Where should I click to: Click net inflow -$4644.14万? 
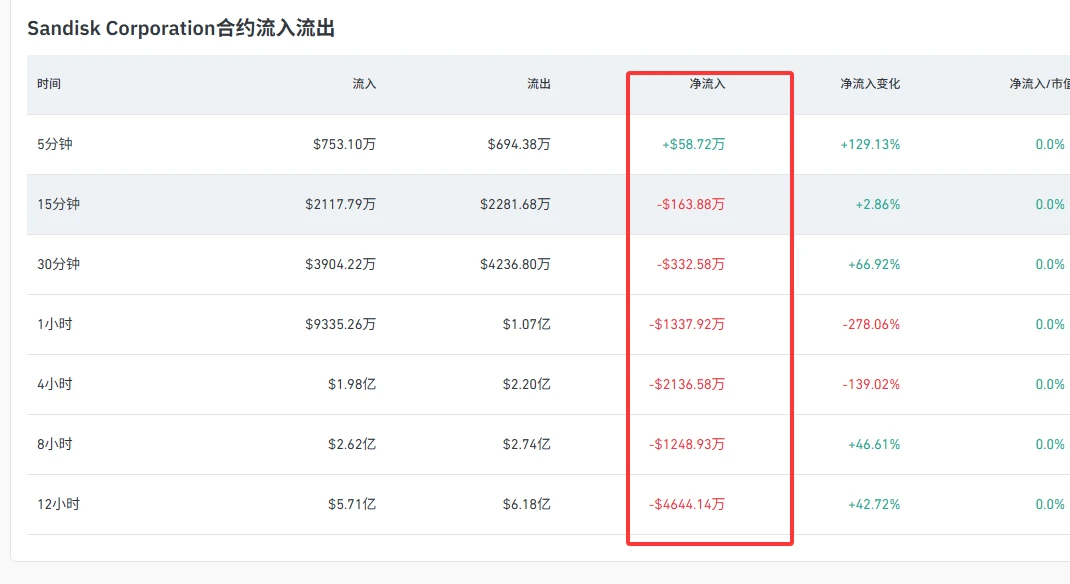tap(686, 504)
